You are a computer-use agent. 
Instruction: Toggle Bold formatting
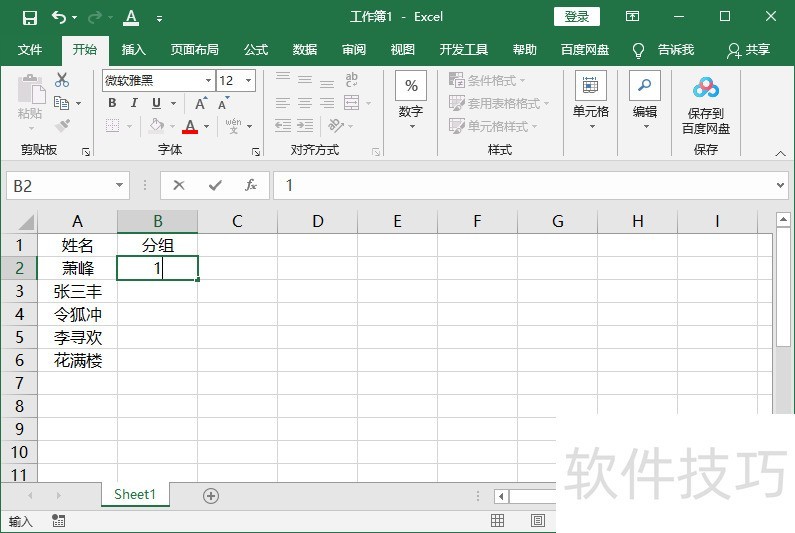[x=113, y=103]
